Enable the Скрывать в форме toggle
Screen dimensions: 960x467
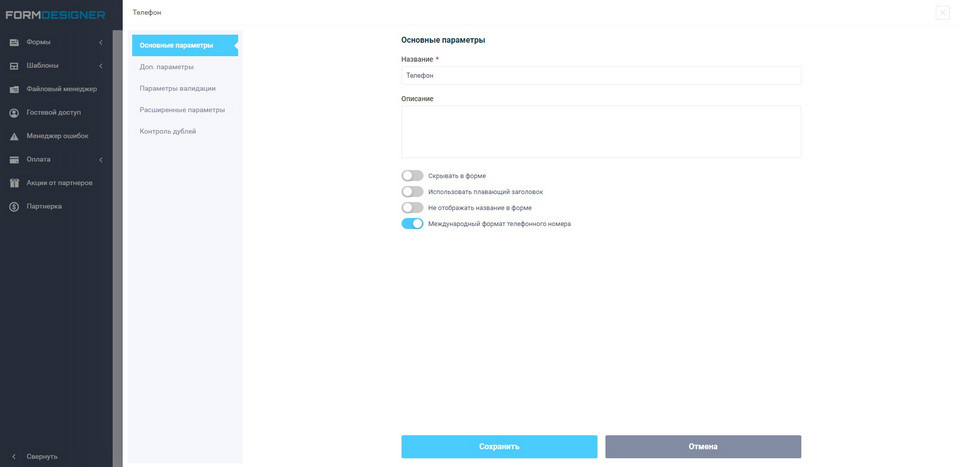pos(412,176)
